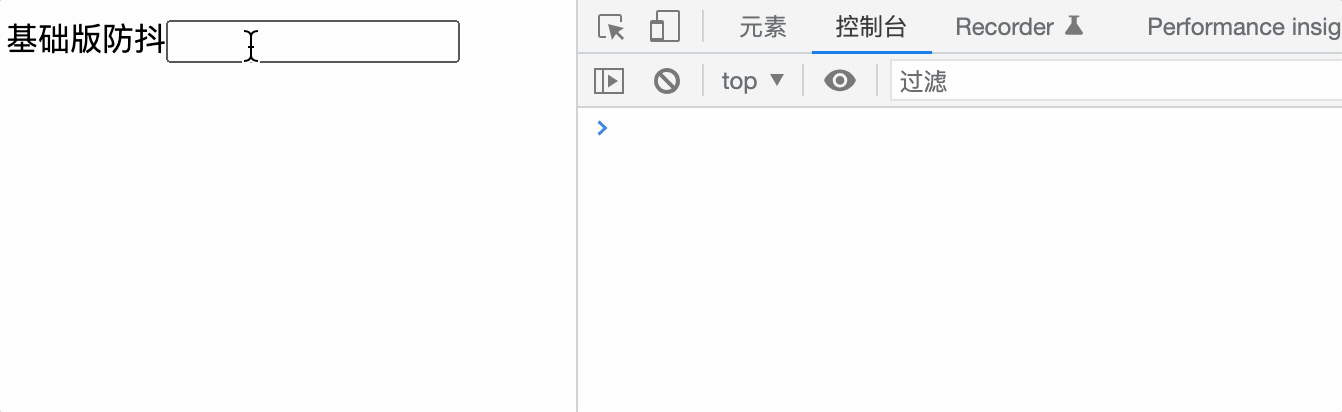Click the 基础版防抖 text input box
The image size is (1342, 412).
(x=313, y=41)
